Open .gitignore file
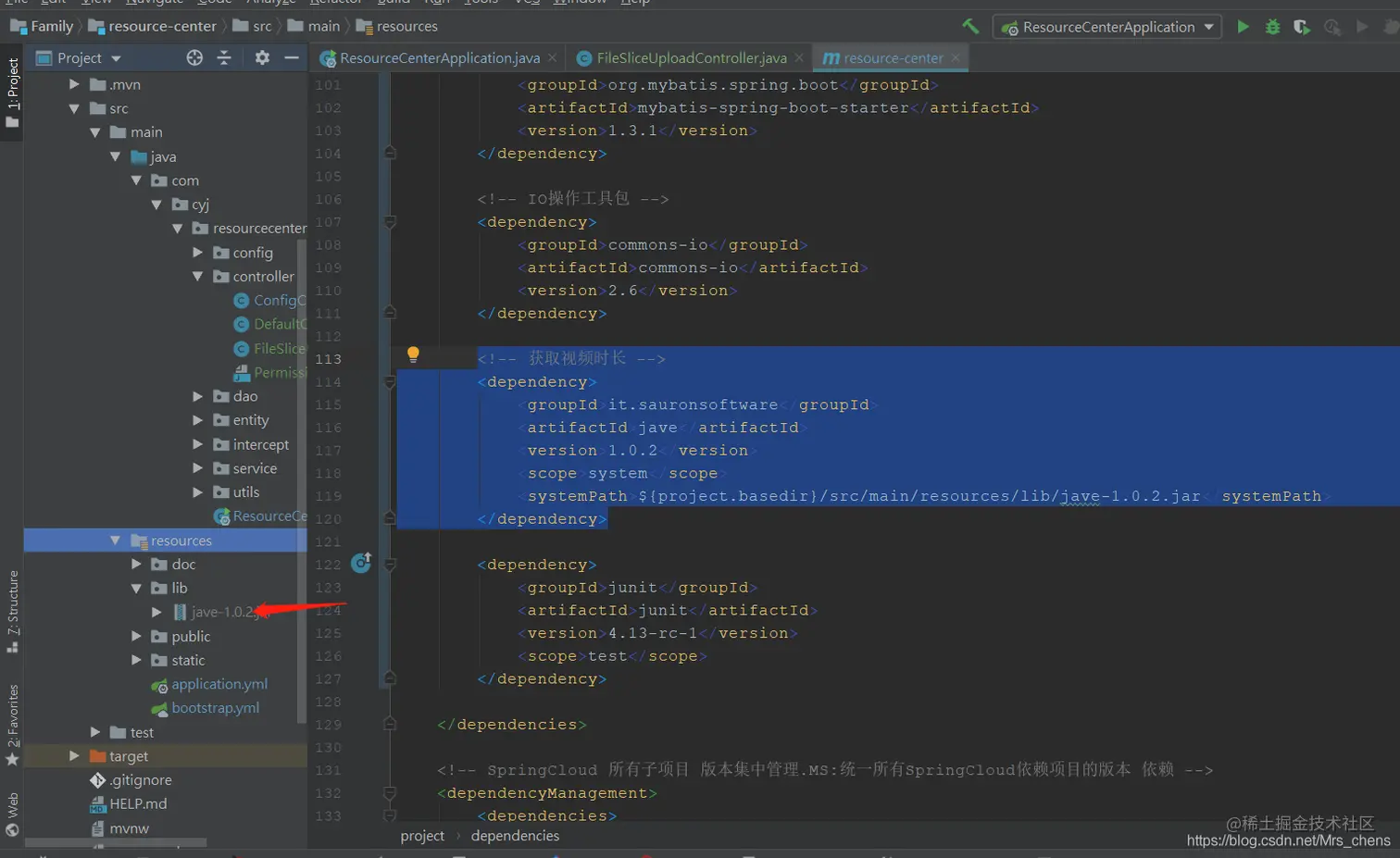Viewport: 1400px width, 858px height. [131, 780]
